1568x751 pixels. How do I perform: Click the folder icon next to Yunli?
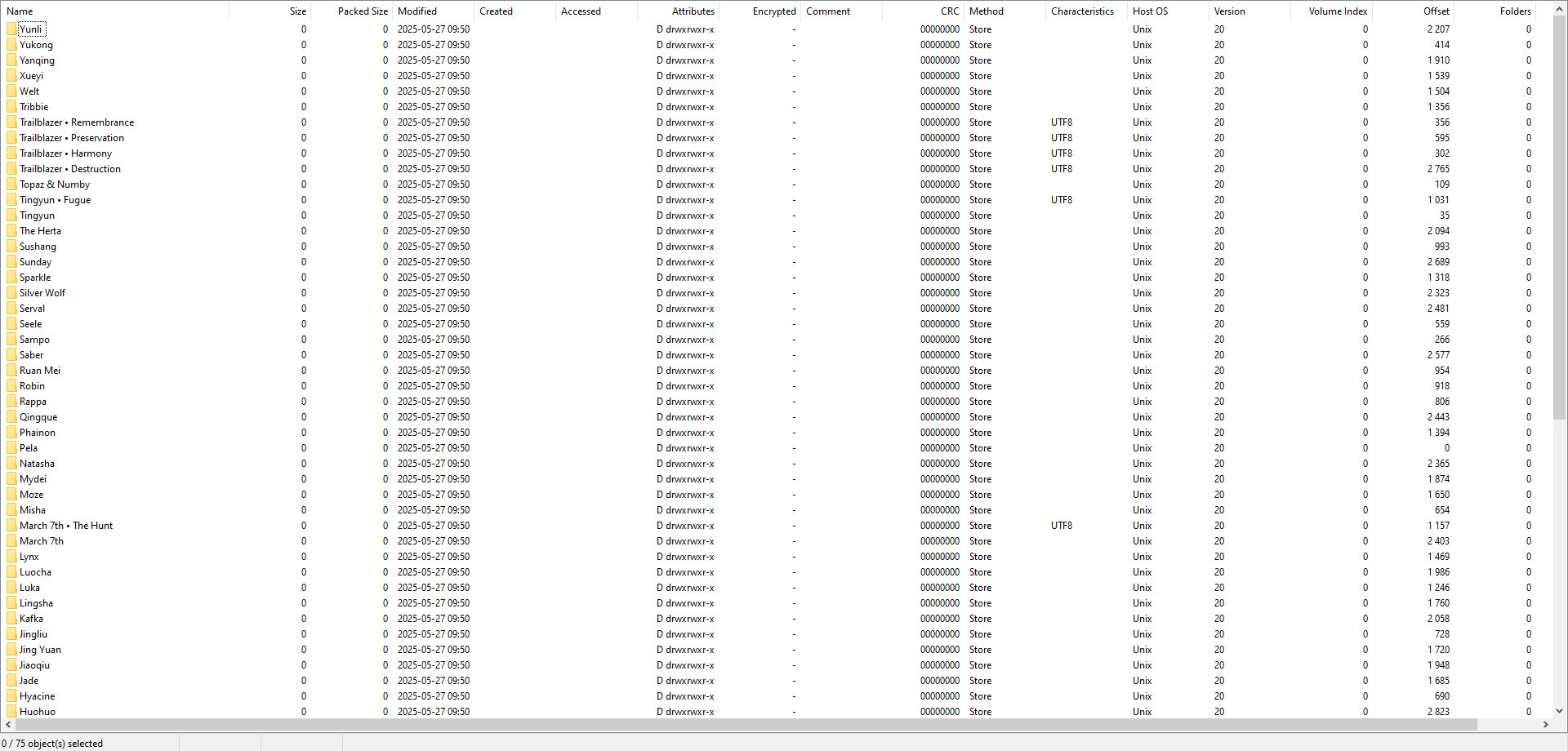tap(11, 29)
